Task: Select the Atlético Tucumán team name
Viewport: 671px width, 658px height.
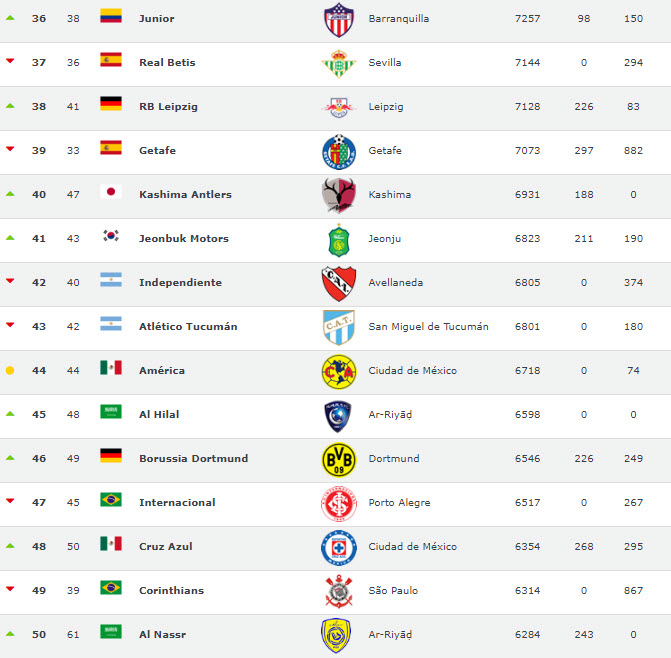Action: click(x=188, y=326)
